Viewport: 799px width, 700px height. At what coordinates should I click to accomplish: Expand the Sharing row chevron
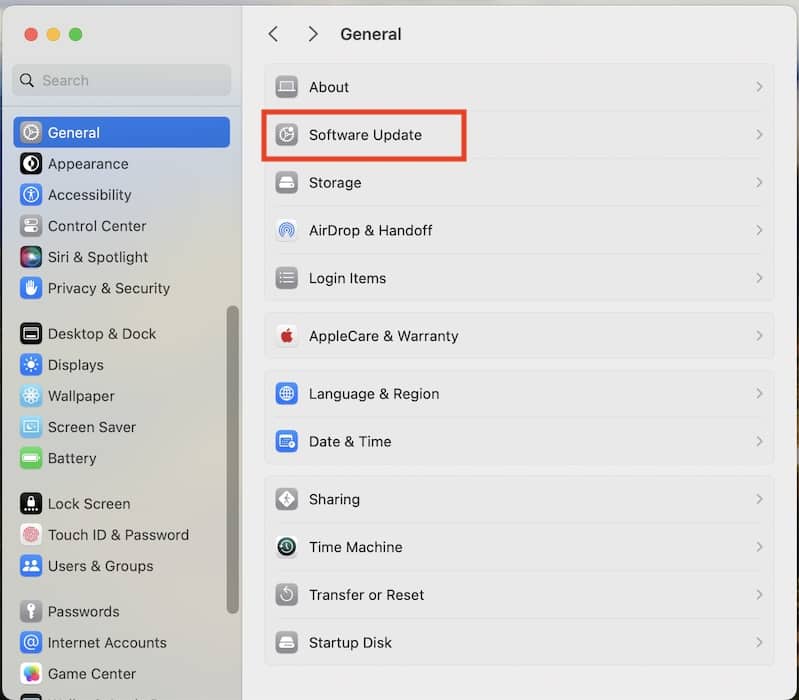759,499
